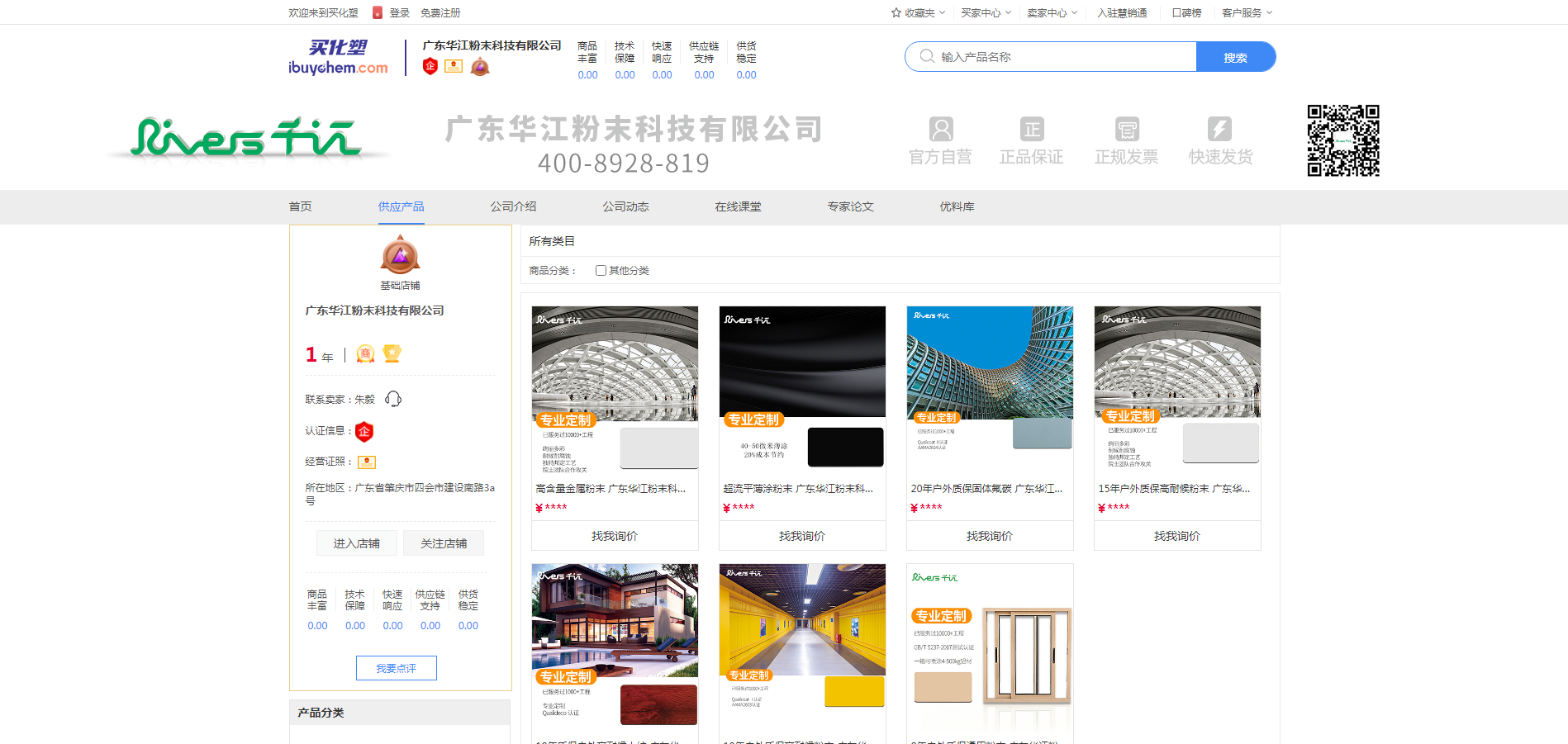
Task: Click the 高含量金属粉末 product title
Action: (611, 489)
